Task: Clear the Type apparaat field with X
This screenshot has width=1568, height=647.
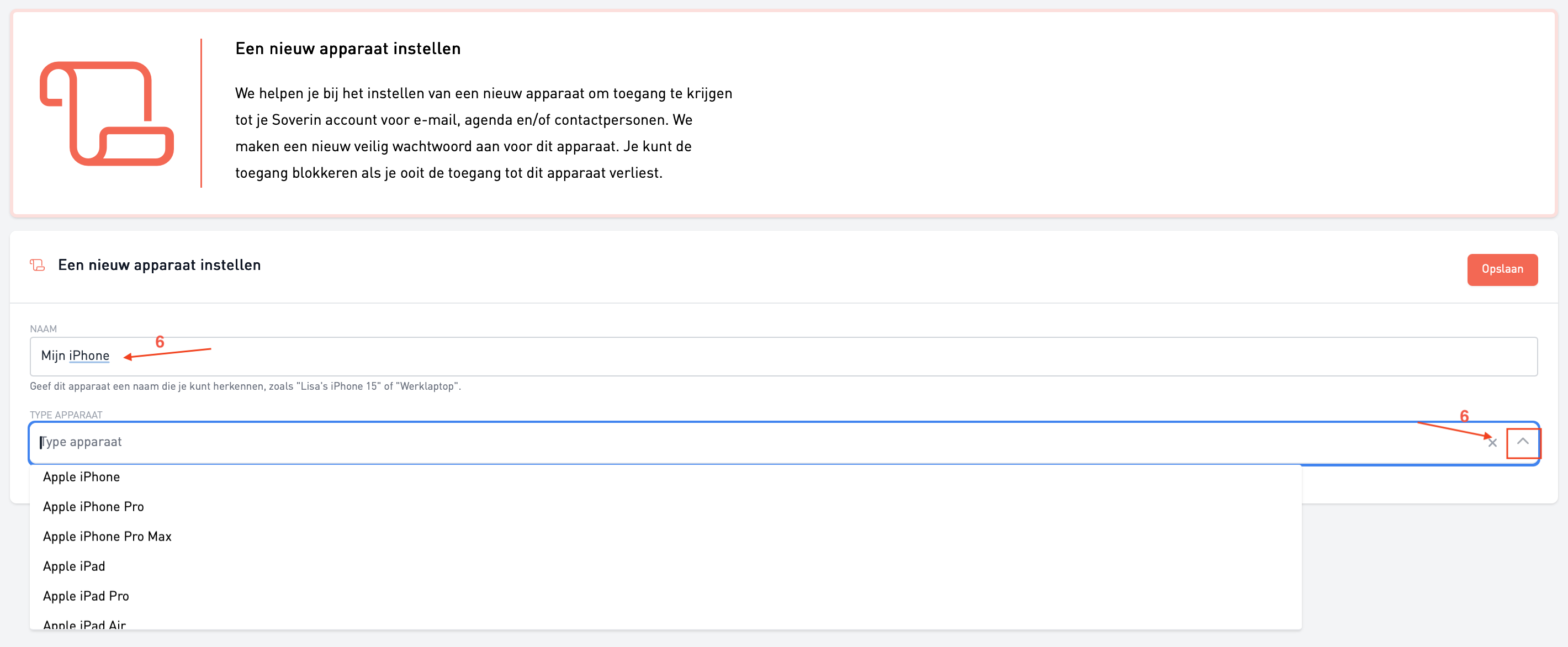Action: coord(1492,443)
